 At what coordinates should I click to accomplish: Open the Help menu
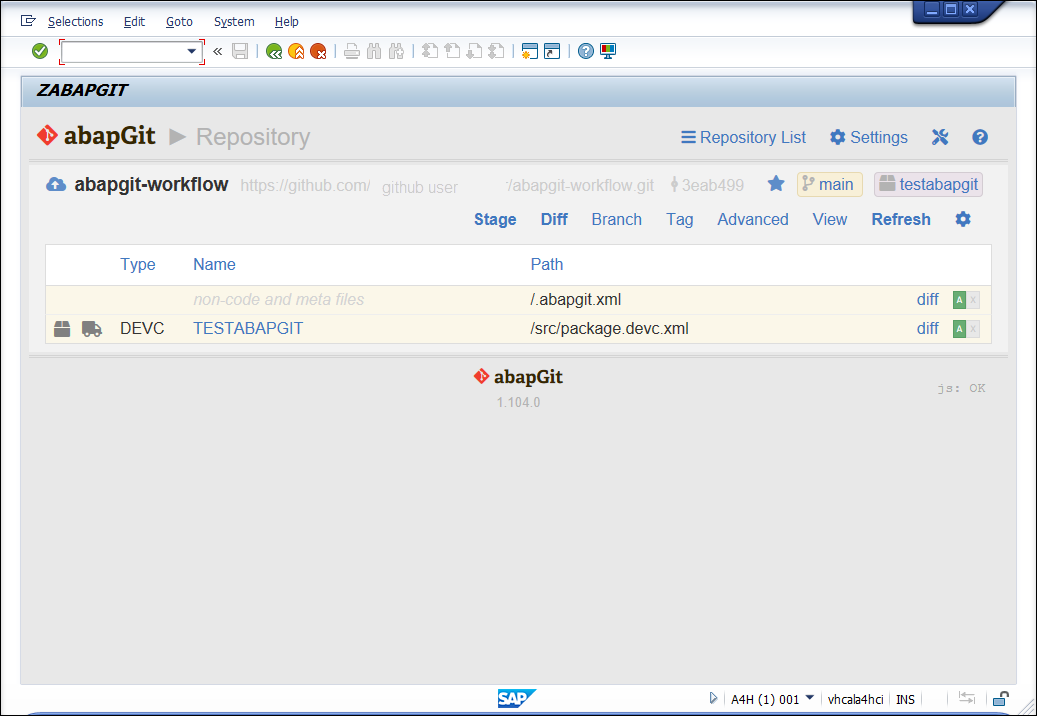(286, 22)
